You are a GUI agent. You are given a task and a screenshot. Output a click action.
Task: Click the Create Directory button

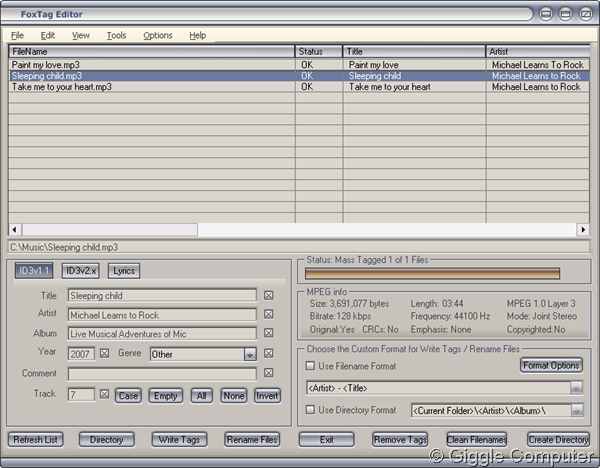(558, 440)
